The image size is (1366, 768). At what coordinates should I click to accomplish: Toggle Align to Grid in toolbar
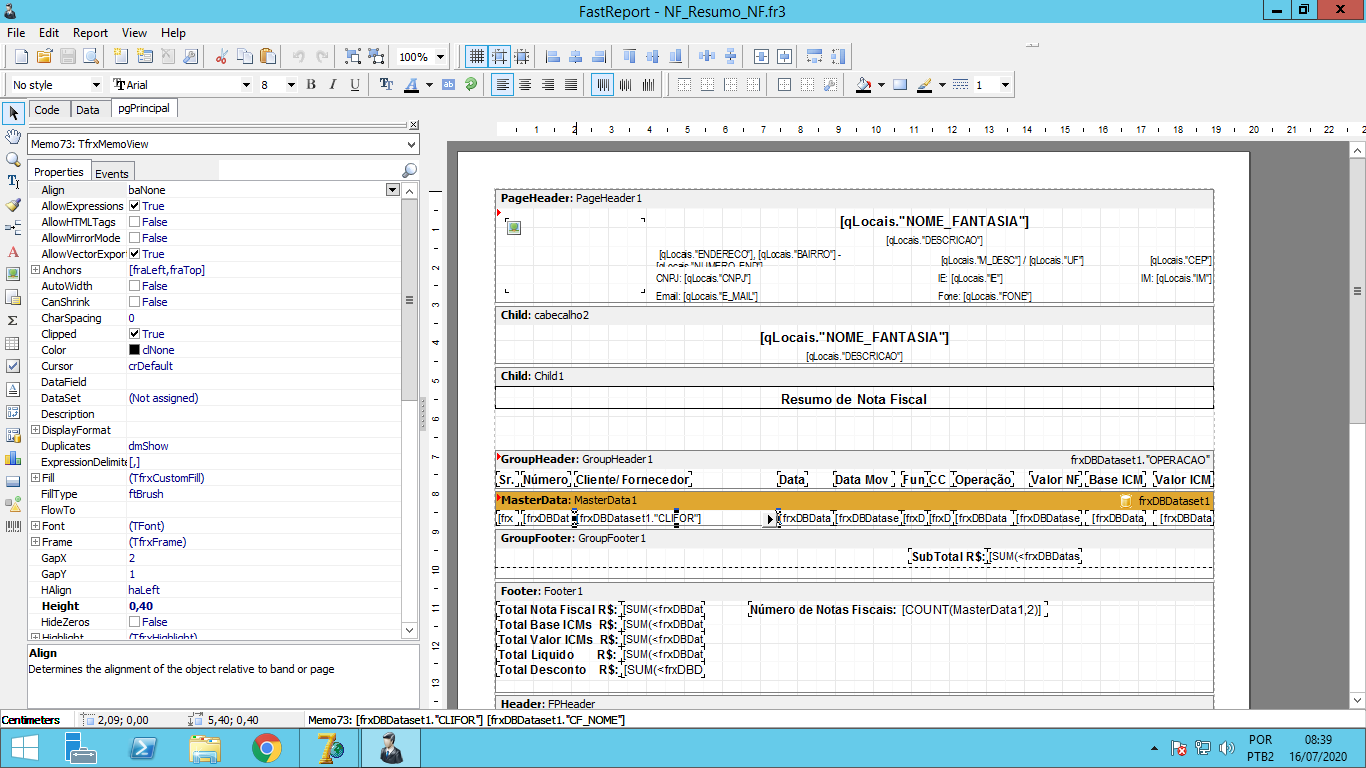(500, 57)
